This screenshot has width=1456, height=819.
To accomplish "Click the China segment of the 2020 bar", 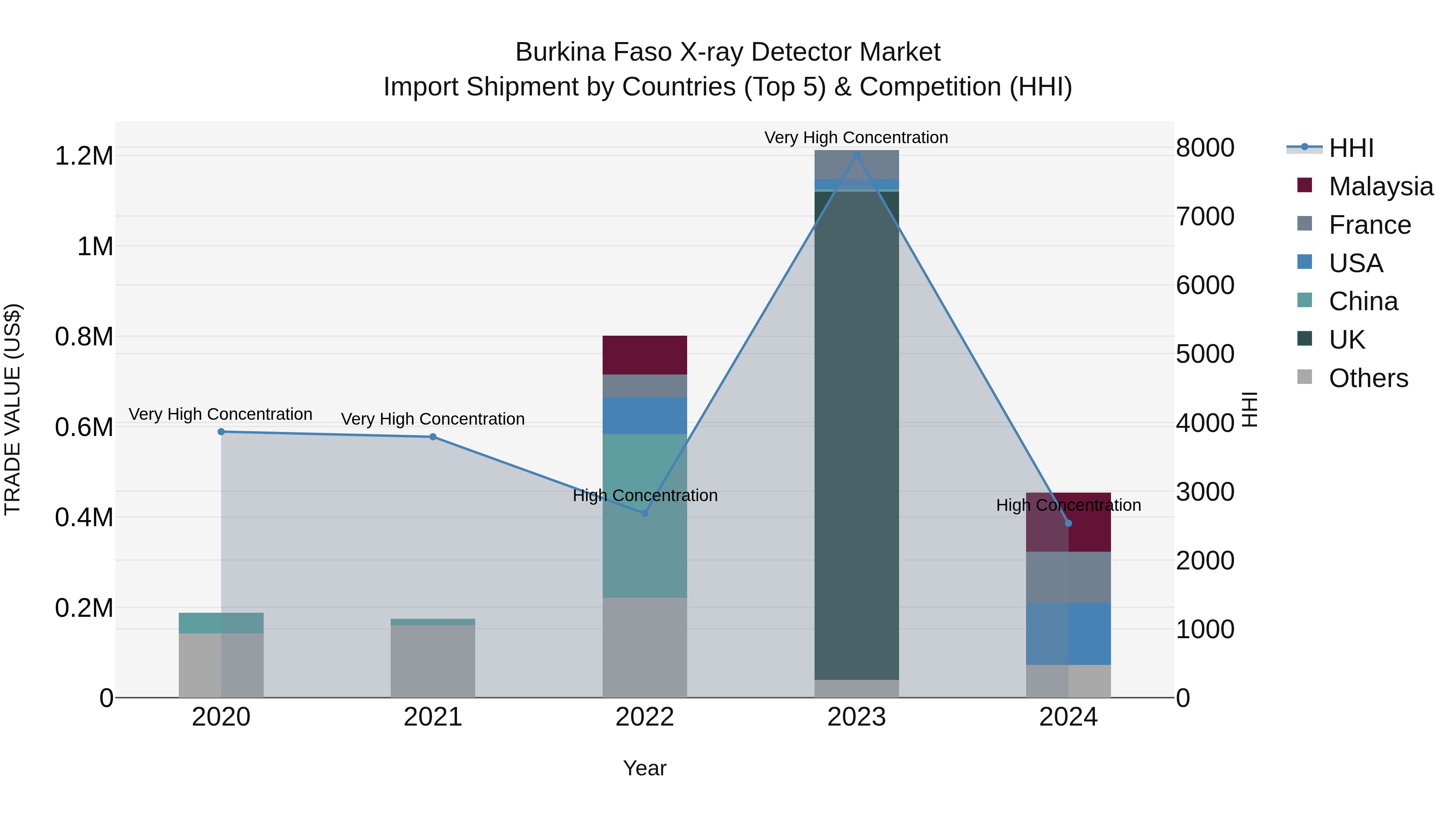I will pos(221,623).
